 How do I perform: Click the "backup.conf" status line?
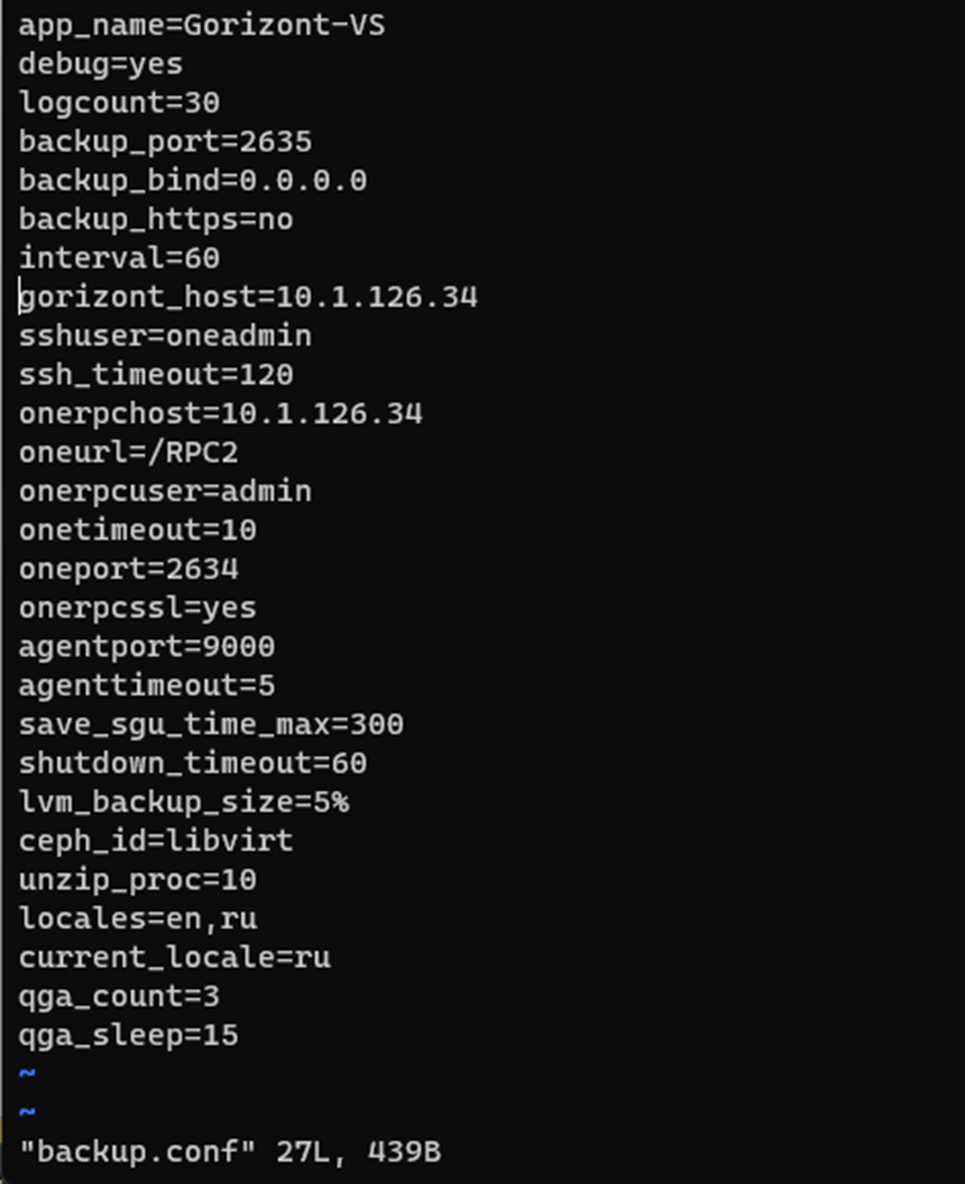point(230,1152)
